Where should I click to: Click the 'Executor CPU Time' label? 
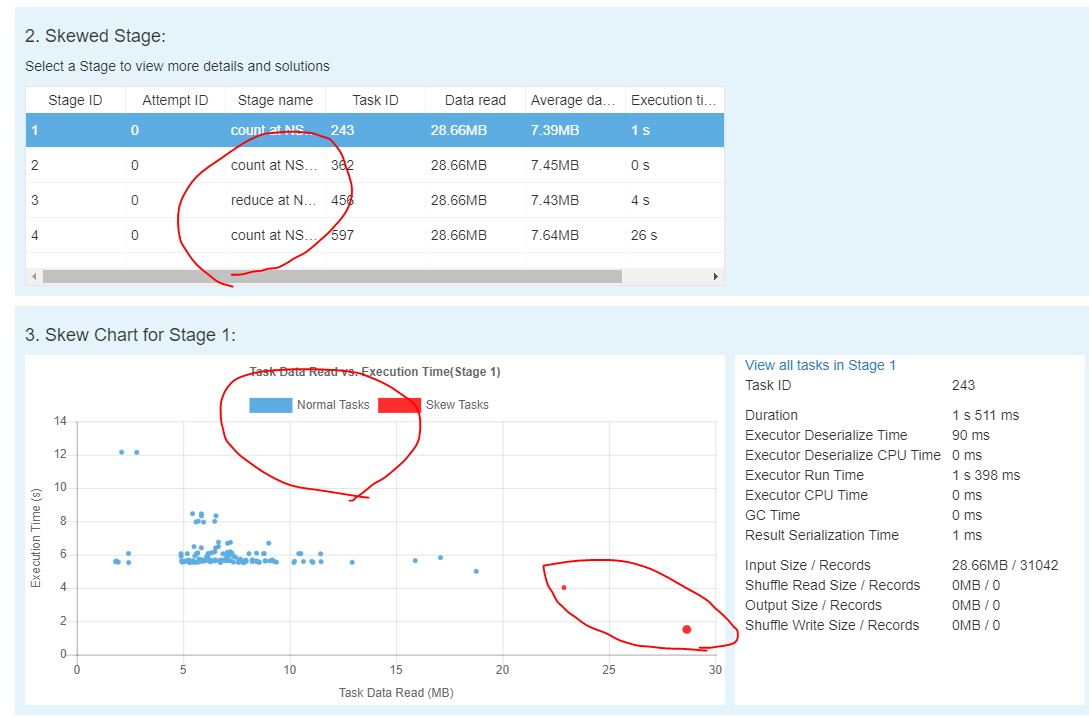click(x=806, y=495)
